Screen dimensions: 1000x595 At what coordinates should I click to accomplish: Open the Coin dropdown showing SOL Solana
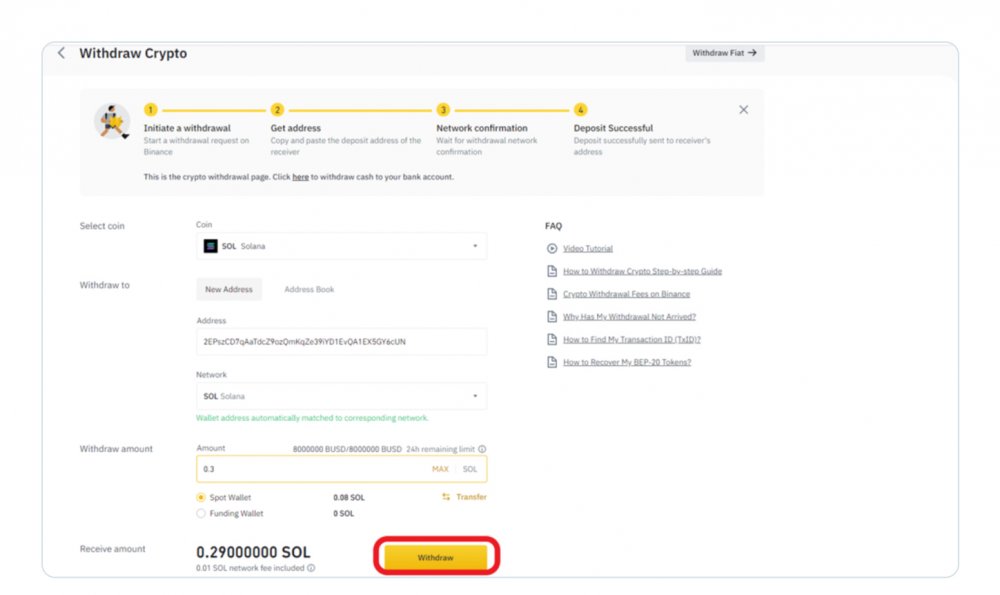click(x=341, y=246)
